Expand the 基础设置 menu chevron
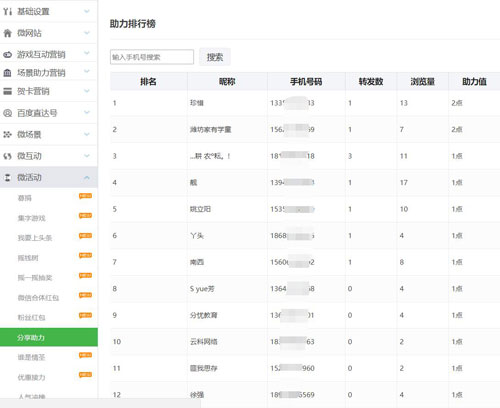Screen dimensions: 500x408 [x=87, y=12]
